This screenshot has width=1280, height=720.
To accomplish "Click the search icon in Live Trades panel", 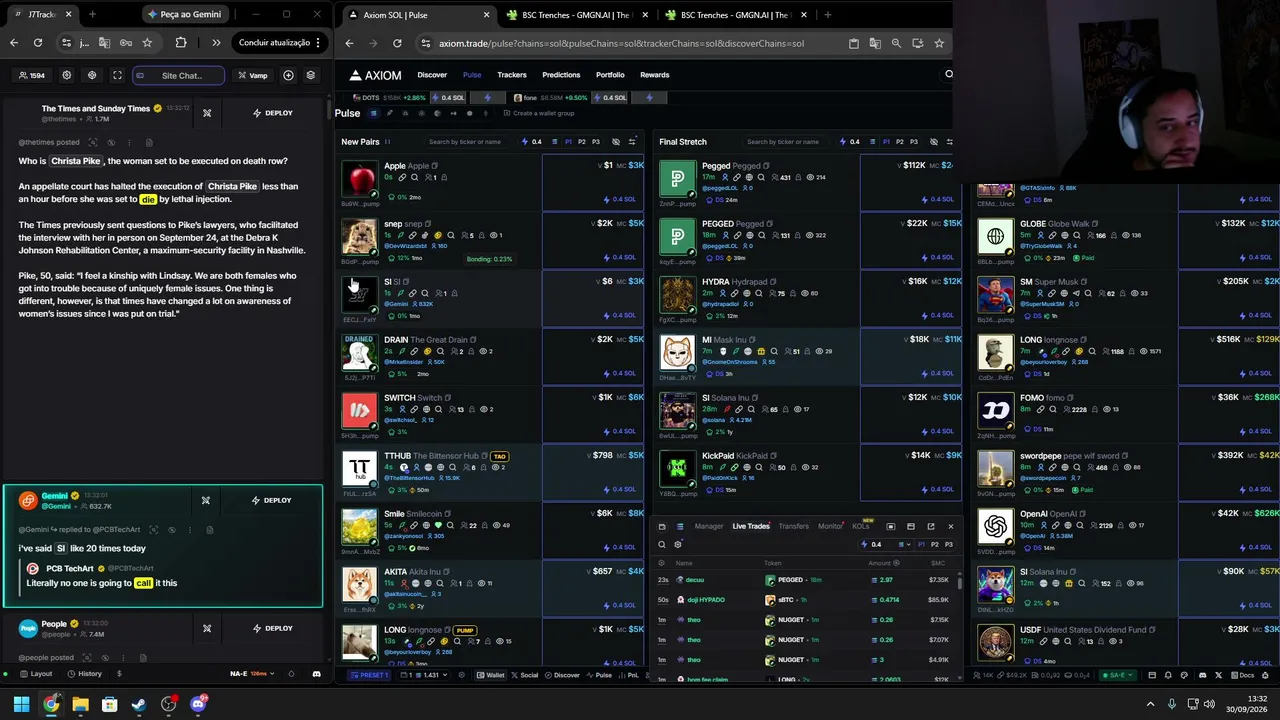I will point(661,544).
